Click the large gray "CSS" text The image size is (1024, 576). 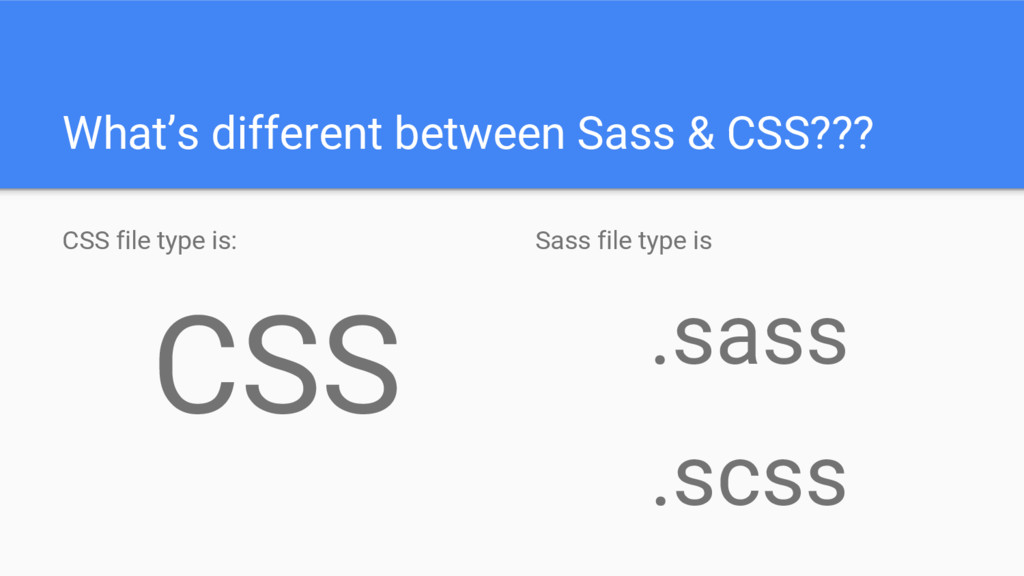(x=277, y=364)
